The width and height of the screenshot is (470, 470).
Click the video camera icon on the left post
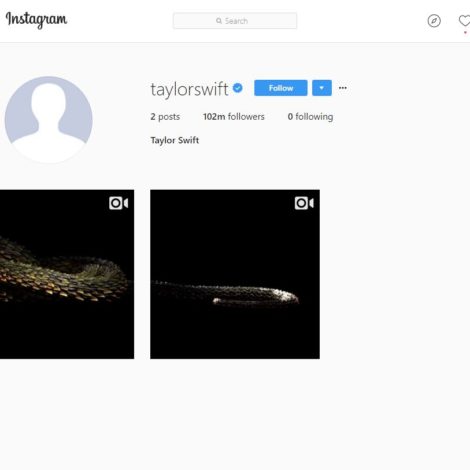click(119, 203)
